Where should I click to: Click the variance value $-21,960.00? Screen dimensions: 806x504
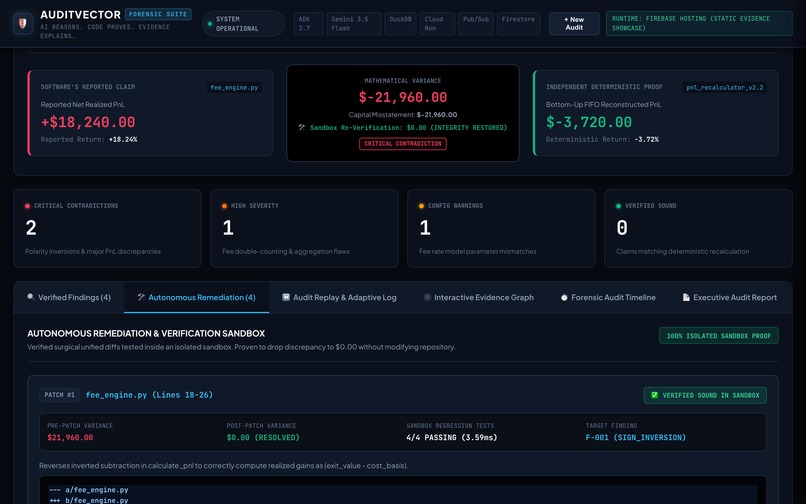pos(403,97)
